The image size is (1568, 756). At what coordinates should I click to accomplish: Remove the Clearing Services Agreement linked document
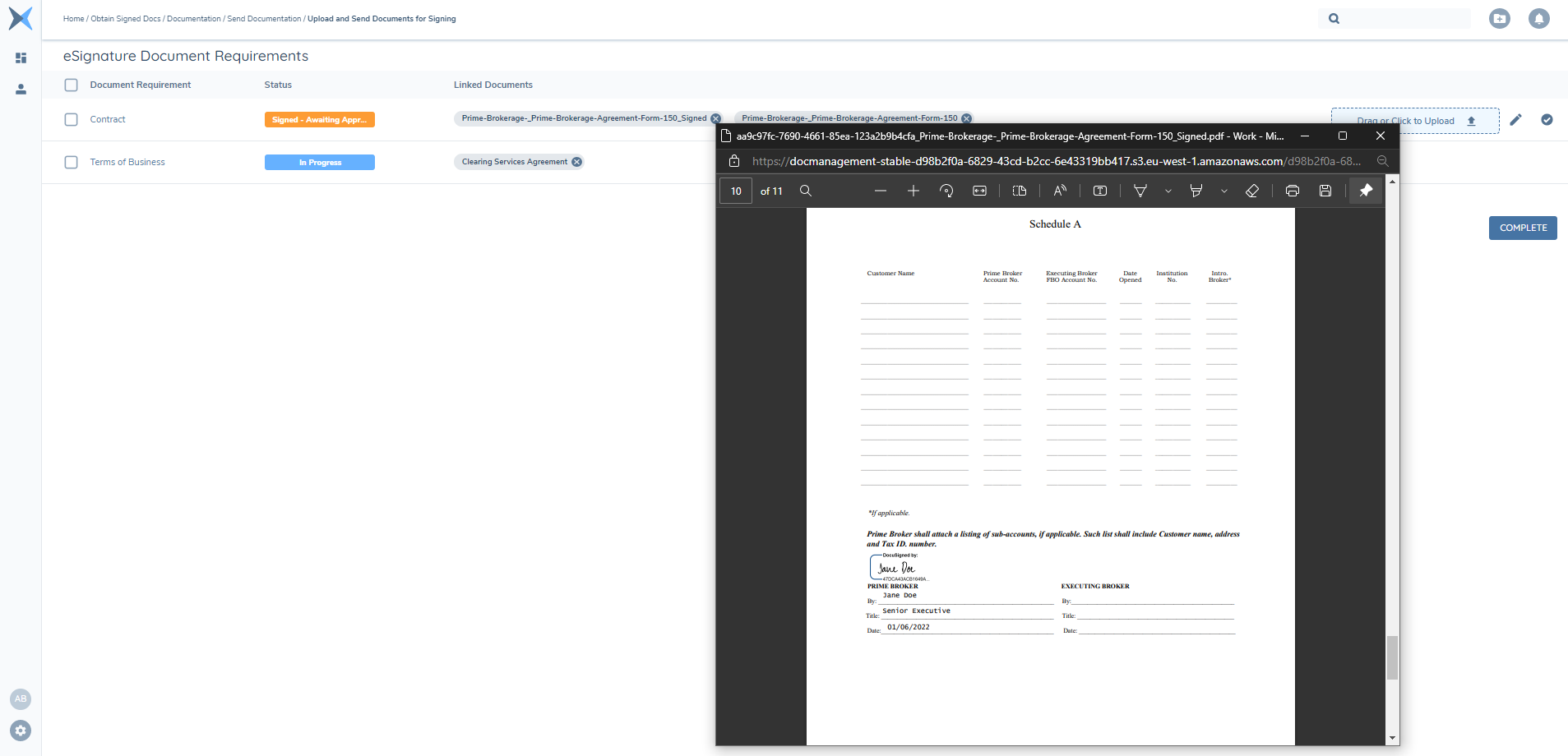577,162
